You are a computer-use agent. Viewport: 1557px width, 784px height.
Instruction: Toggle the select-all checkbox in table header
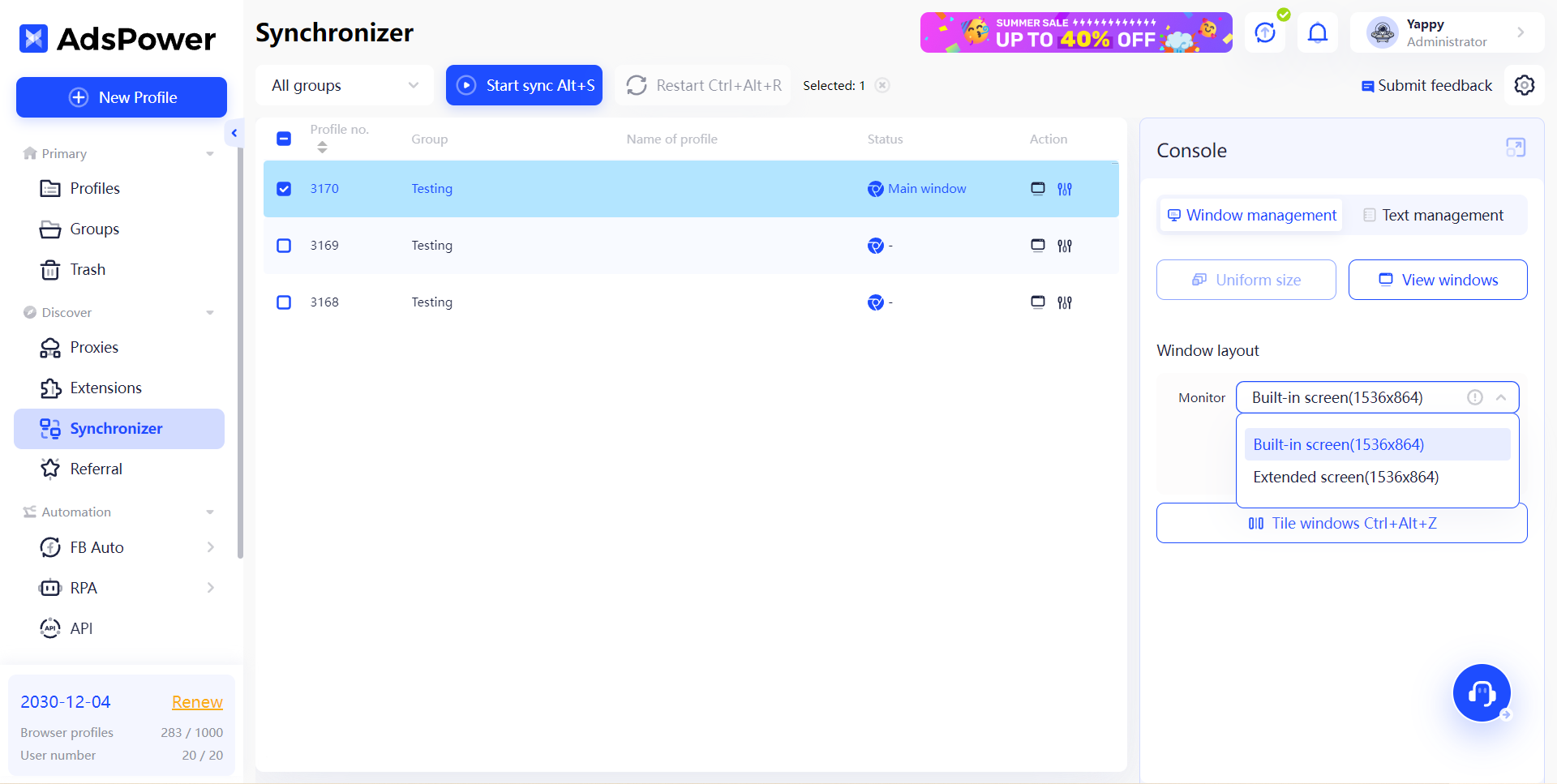(284, 139)
